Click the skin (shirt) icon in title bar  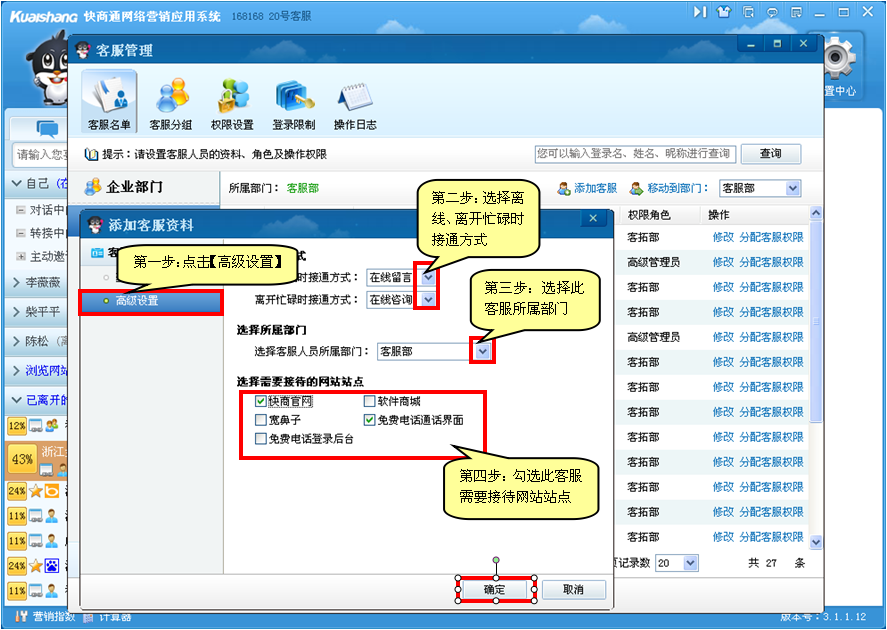click(723, 12)
